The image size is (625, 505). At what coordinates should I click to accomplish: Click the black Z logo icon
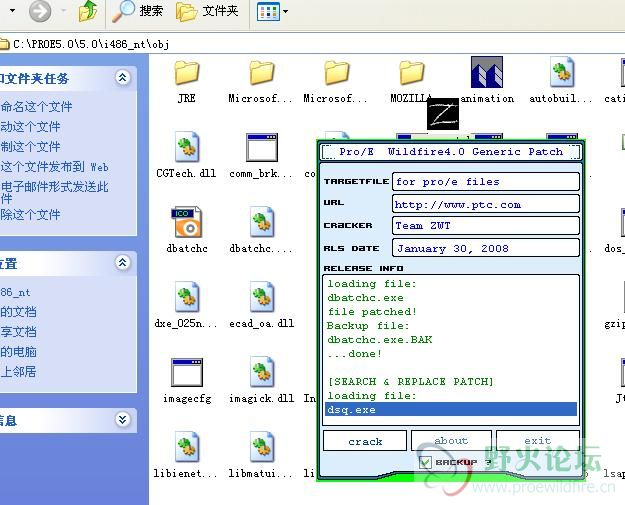coord(443,114)
